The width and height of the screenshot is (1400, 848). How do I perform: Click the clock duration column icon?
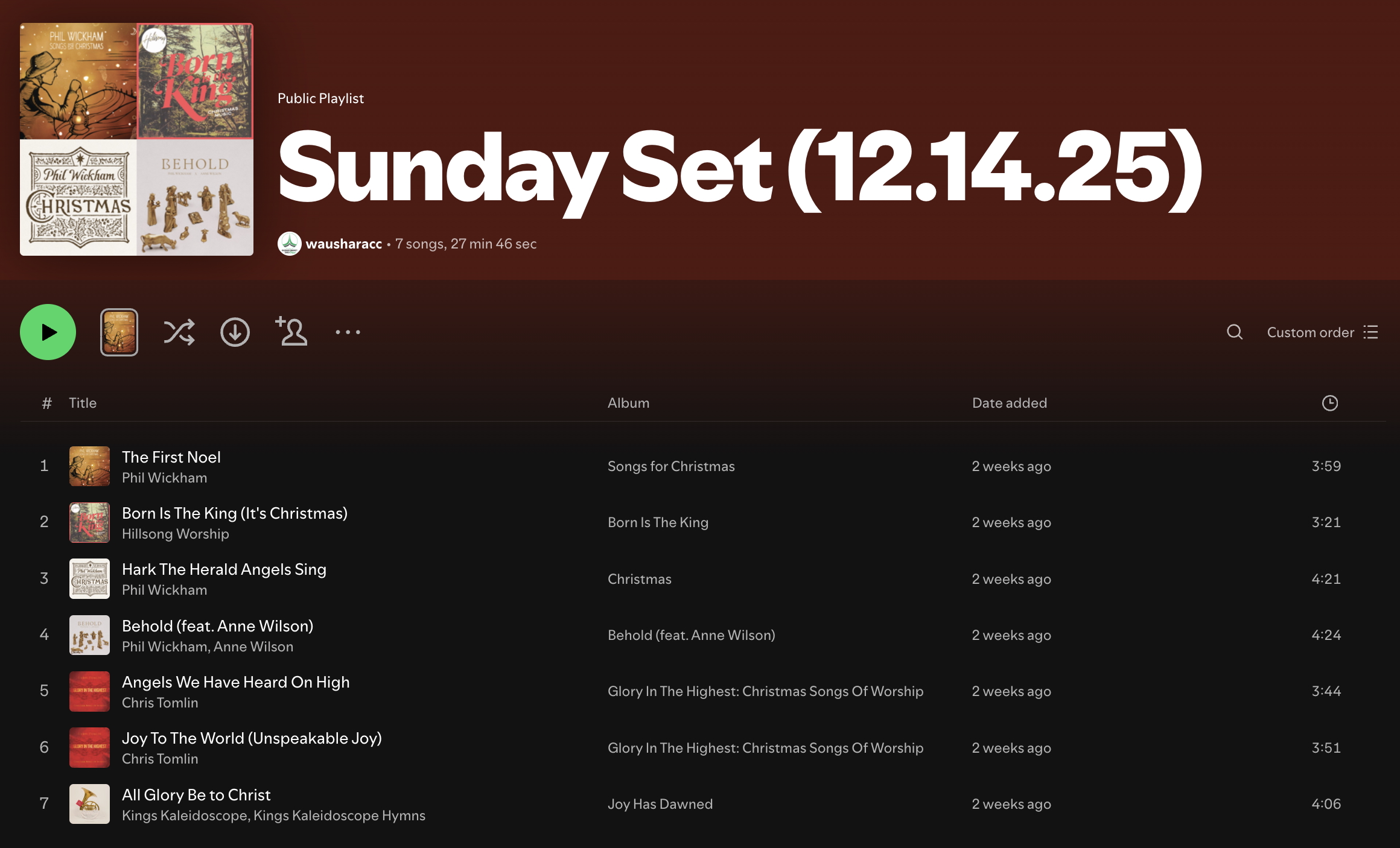click(x=1329, y=403)
